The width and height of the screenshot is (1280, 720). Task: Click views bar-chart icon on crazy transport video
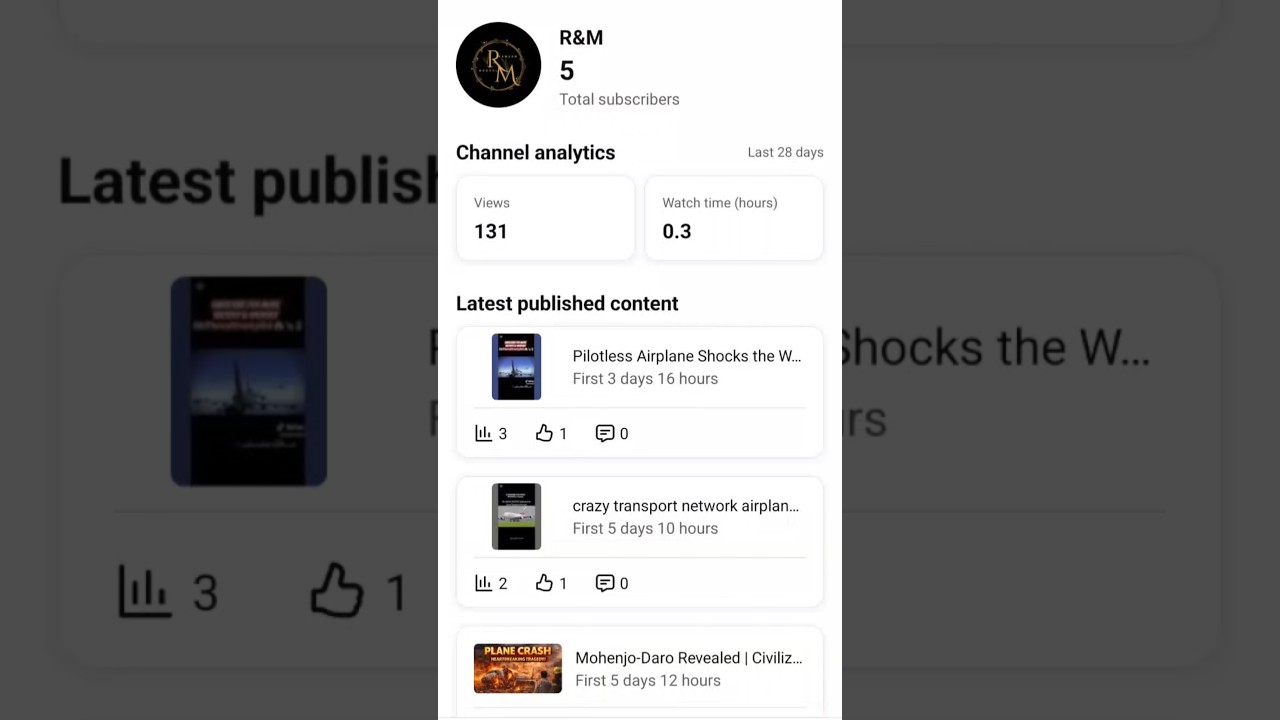483,583
